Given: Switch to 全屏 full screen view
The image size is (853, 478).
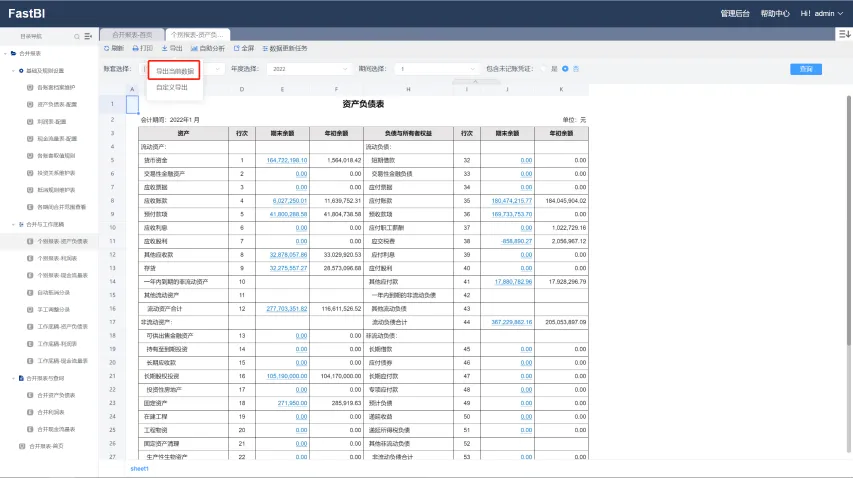Looking at the screenshot, I should coord(244,48).
